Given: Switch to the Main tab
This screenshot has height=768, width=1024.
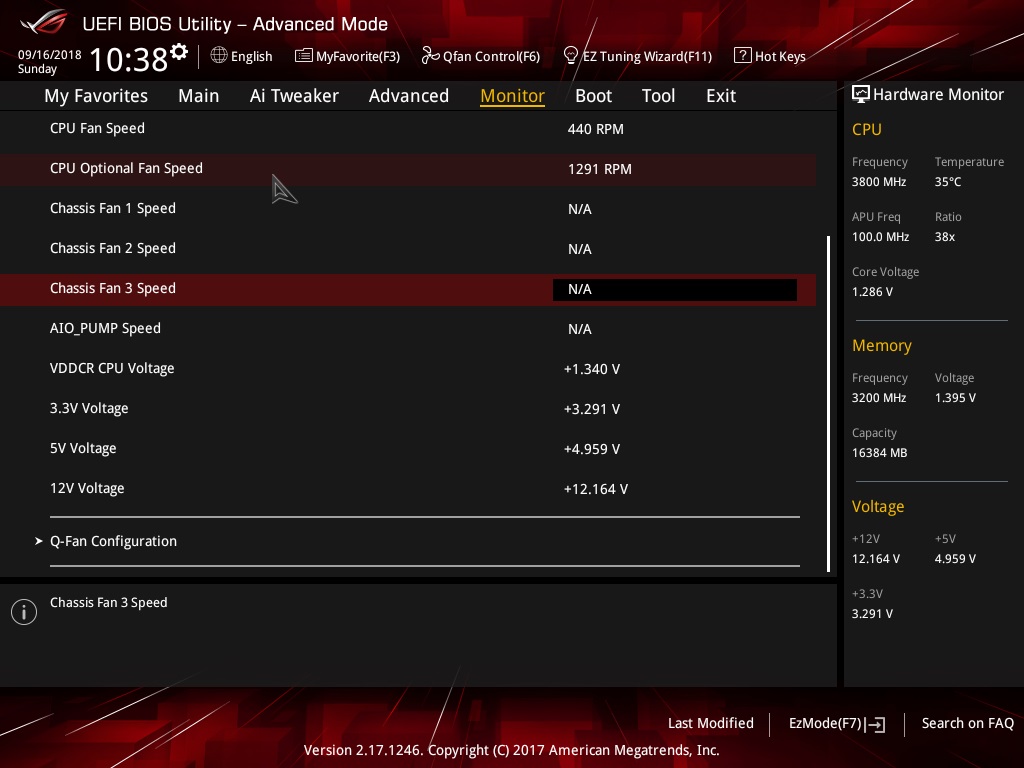Looking at the screenshot, I should point(199,96).
